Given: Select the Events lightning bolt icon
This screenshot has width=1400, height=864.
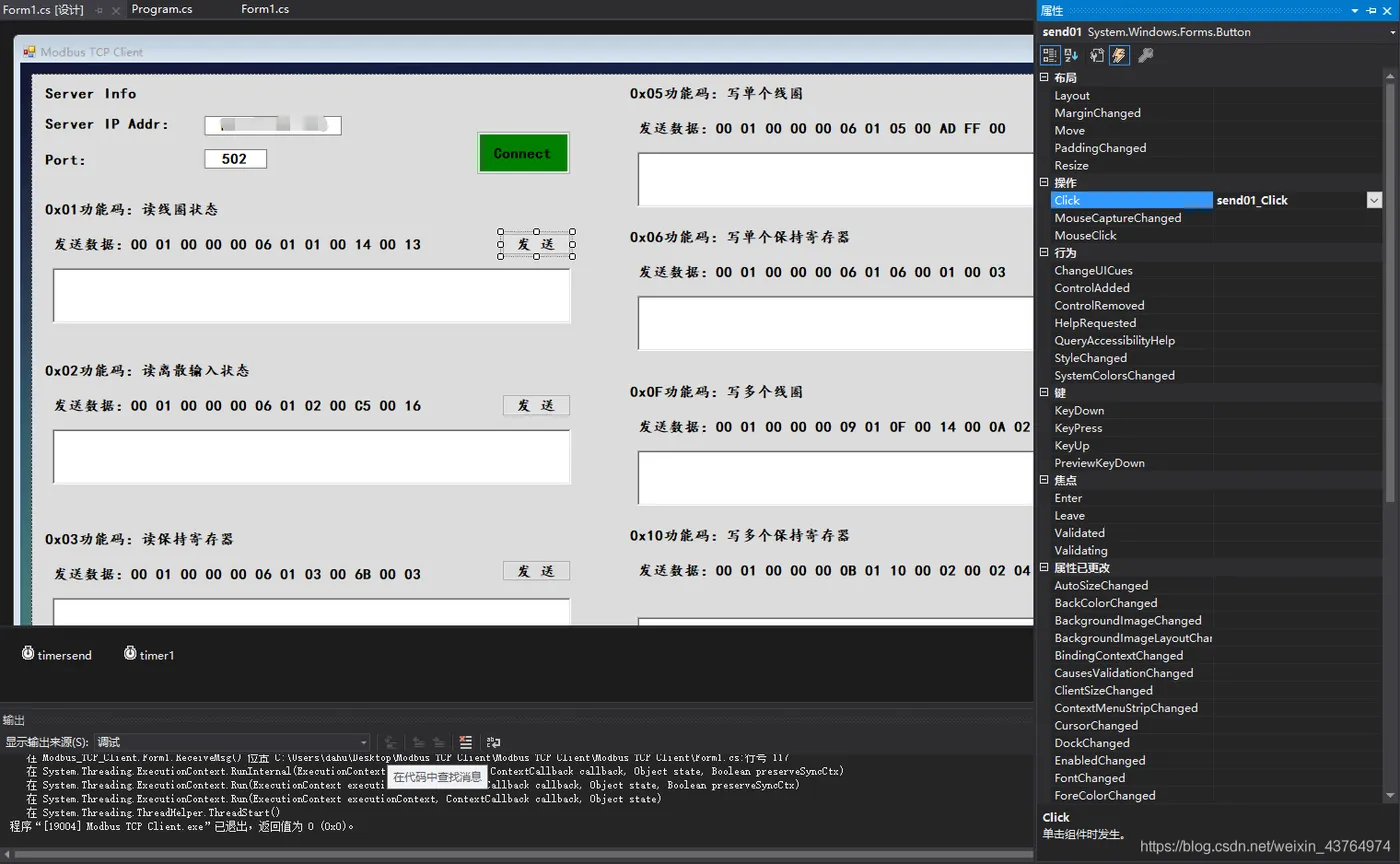Looking at the screenshot, I should [1120, 56].
